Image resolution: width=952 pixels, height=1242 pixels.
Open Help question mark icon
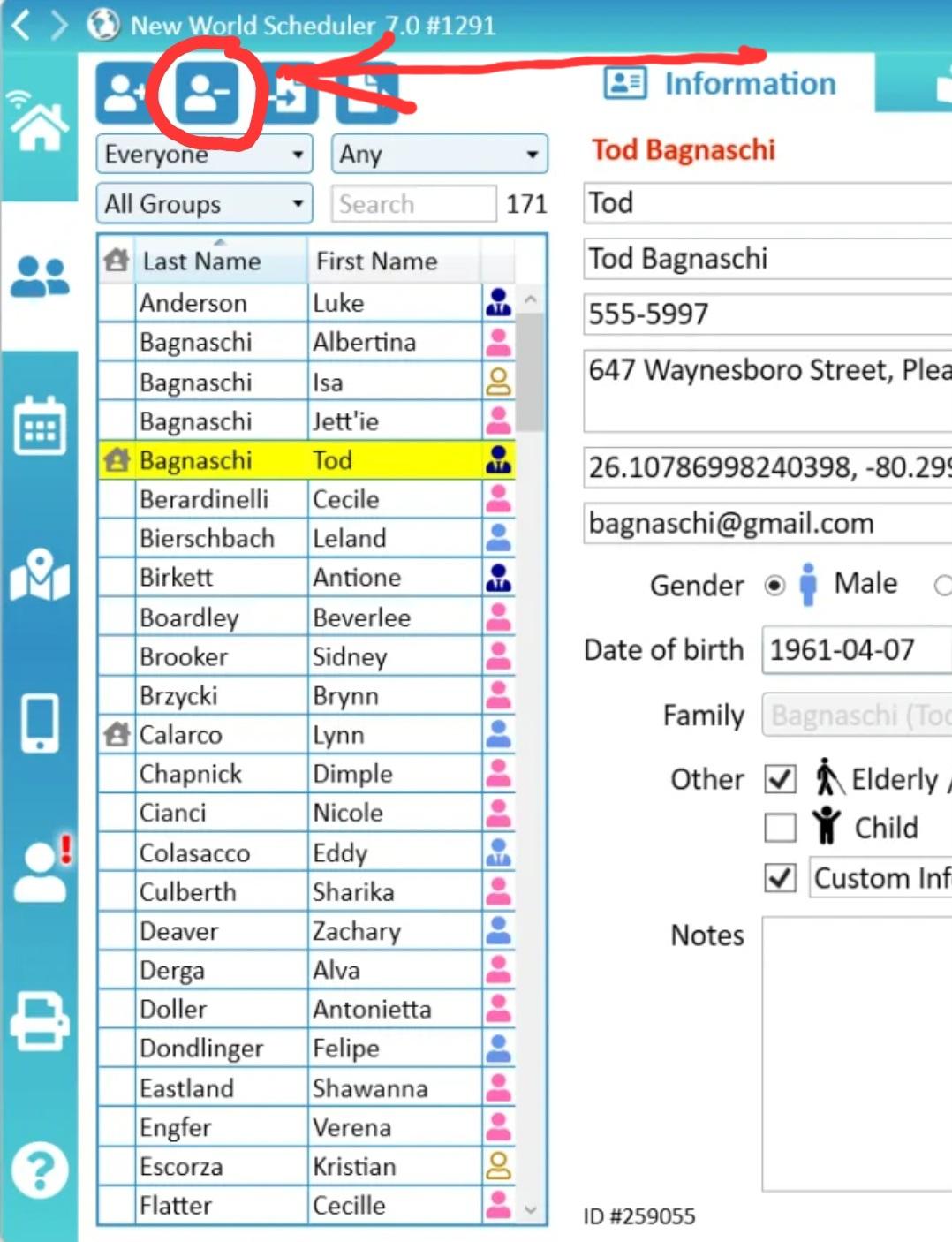tap(39, 1170)
